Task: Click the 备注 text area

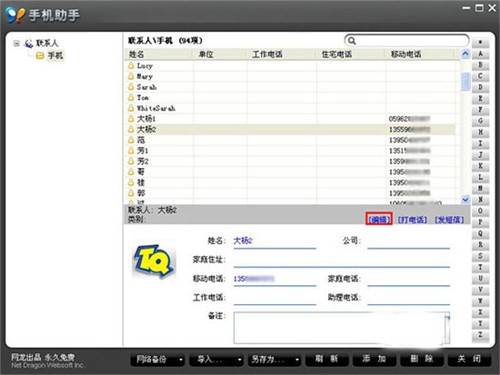Action: (342, 328)
